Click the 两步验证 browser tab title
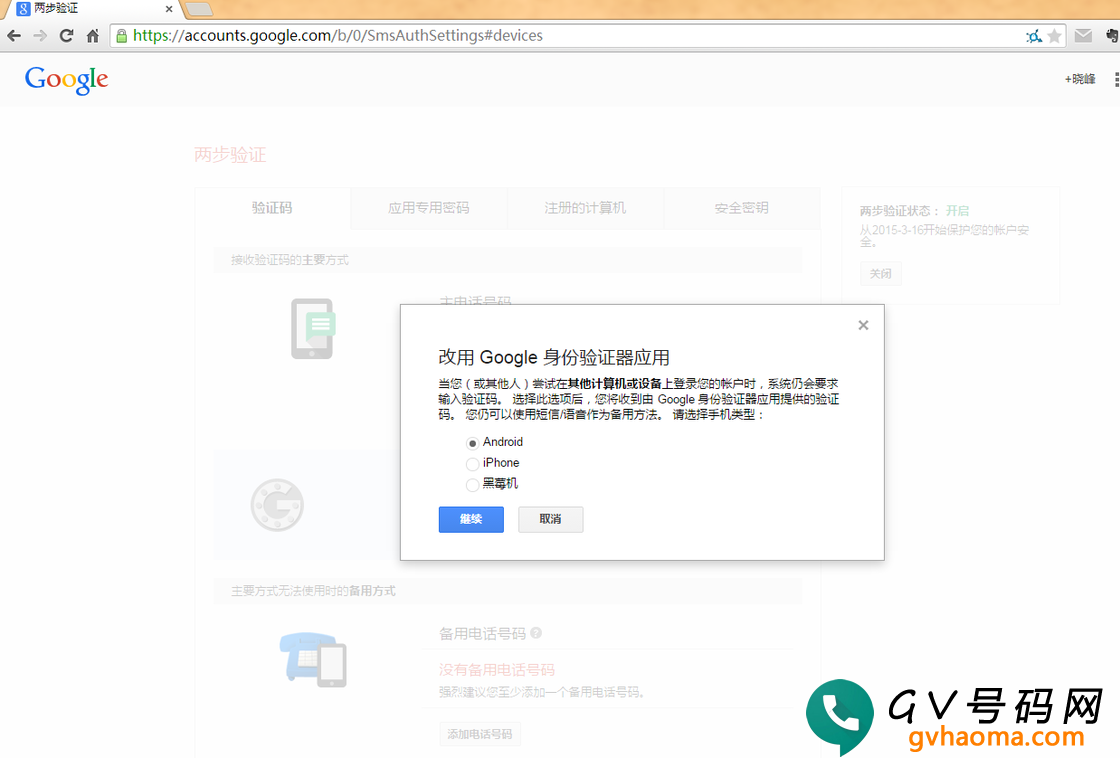The image size is (1120, 758). [x=56, y=9]
